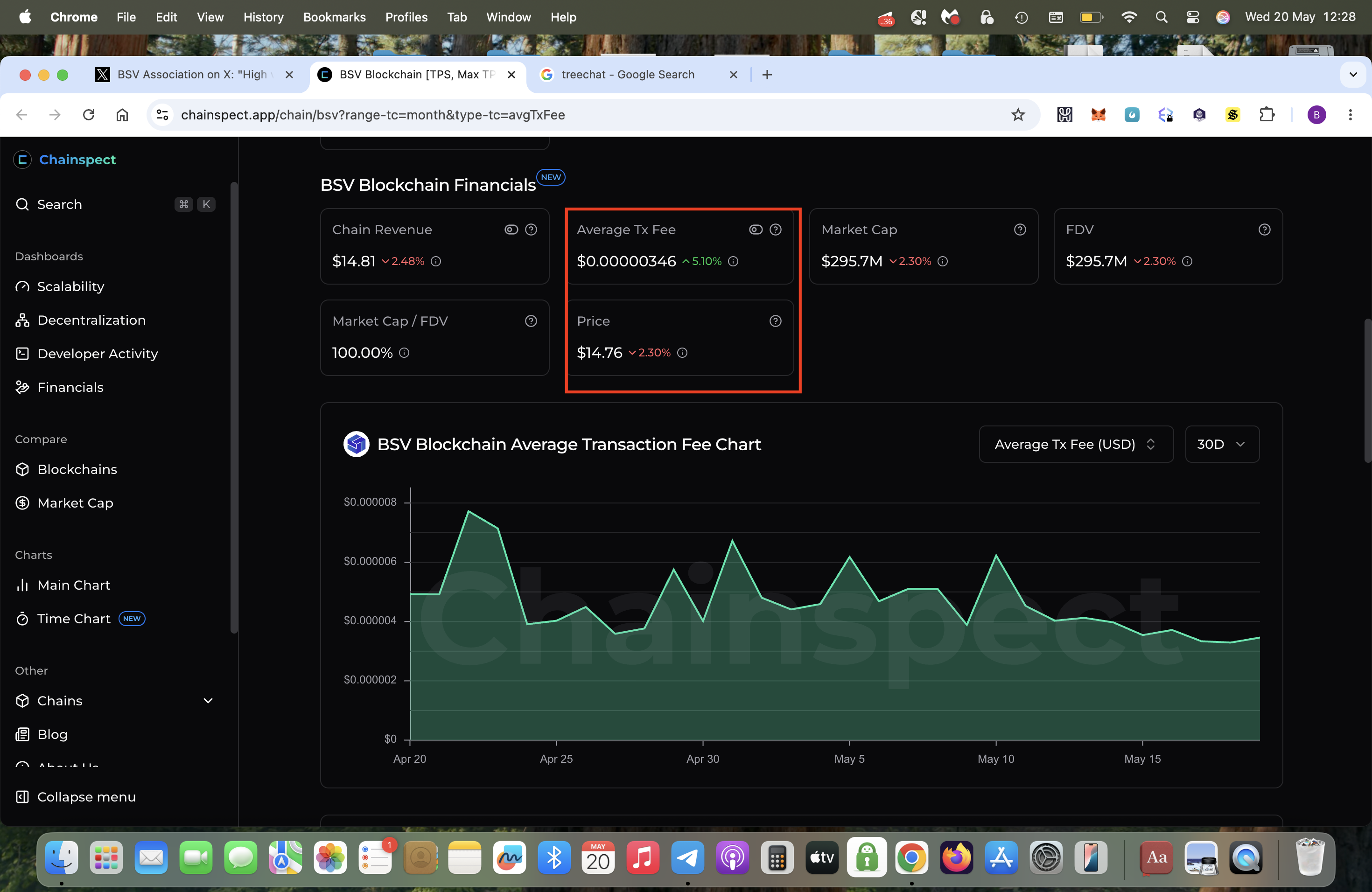Open Control Center in menu bar

click(1192, 17)
